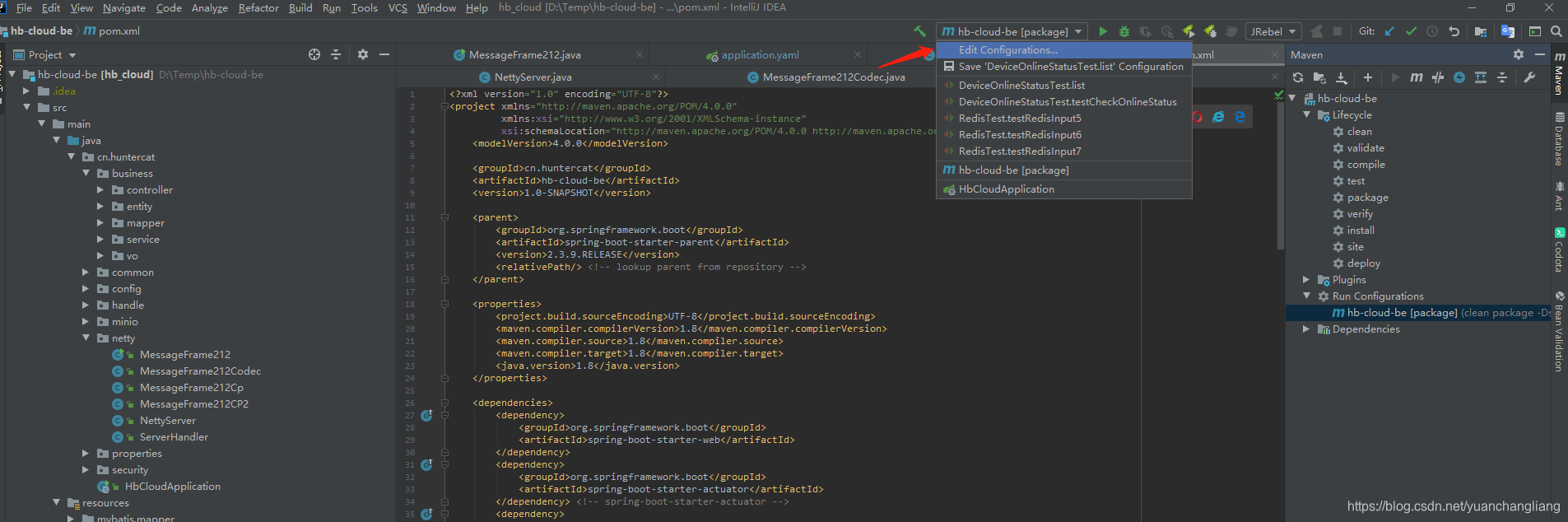Screen dimensions: 1568x522
Task: Click the Git Update Project arrow
Action: coord(1389,31)
